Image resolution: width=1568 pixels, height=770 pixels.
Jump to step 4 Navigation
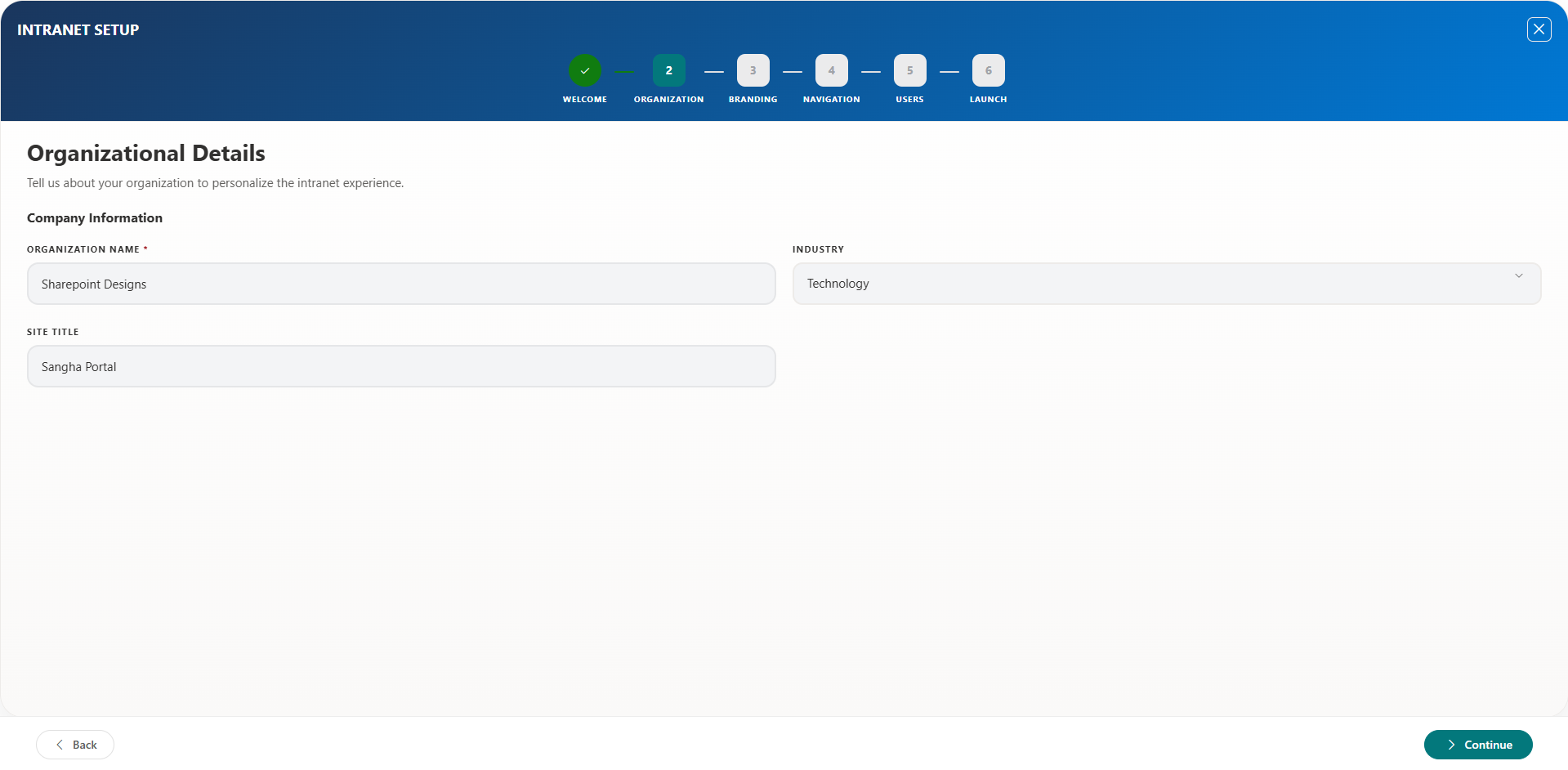[x=831, y=70]
